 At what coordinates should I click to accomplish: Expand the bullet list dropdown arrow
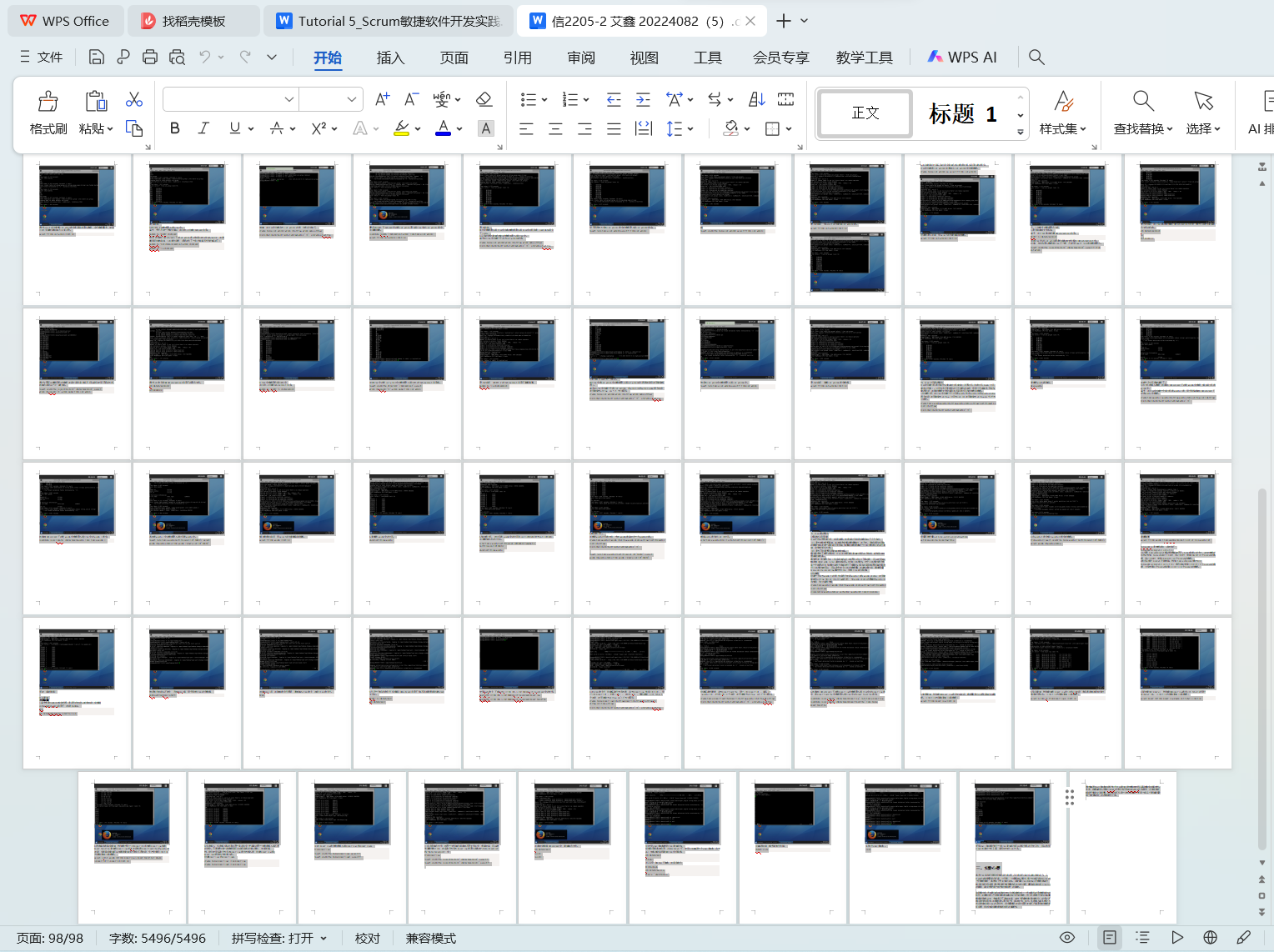[544, 100]
